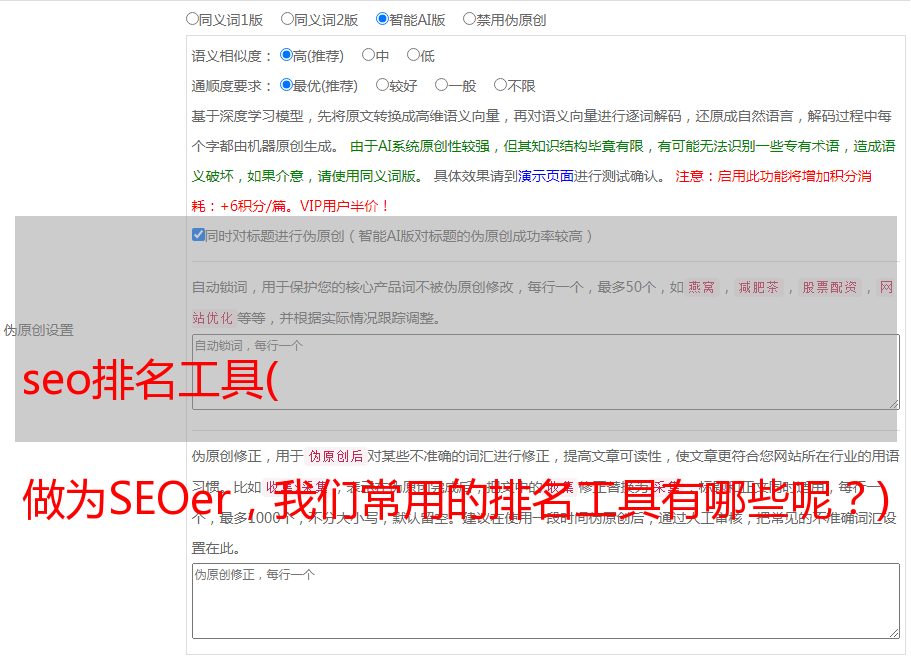Set 通顺度要求 to 一般
This screenshot has width=911, height=658.
click(x=441, y=85)
